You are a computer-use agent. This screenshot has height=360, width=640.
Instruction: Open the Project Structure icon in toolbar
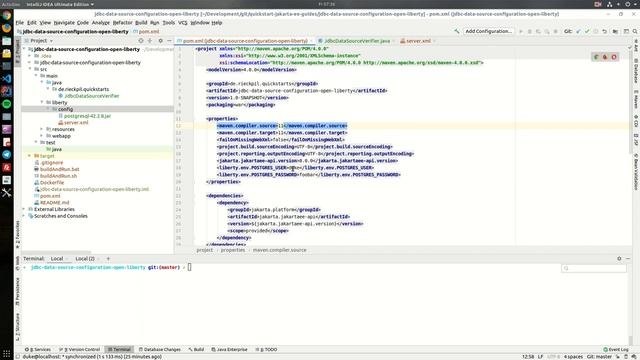615,31
